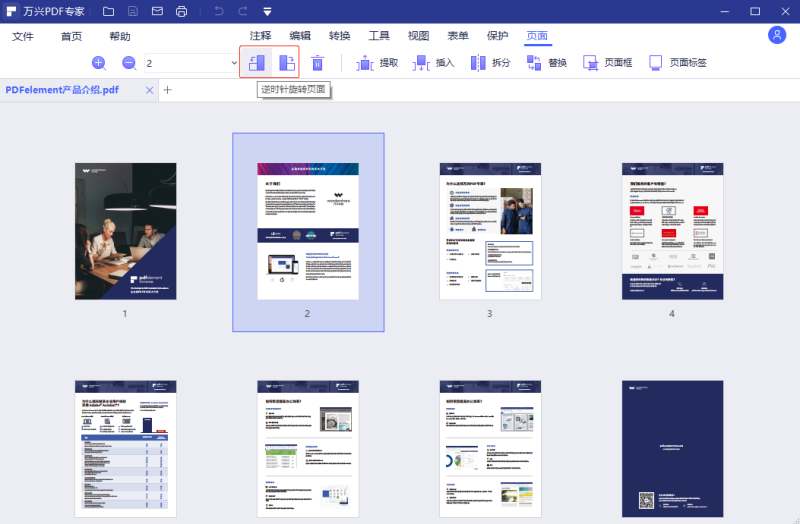
Task: Switch to the 工具 tab
Action: (379, 36)
